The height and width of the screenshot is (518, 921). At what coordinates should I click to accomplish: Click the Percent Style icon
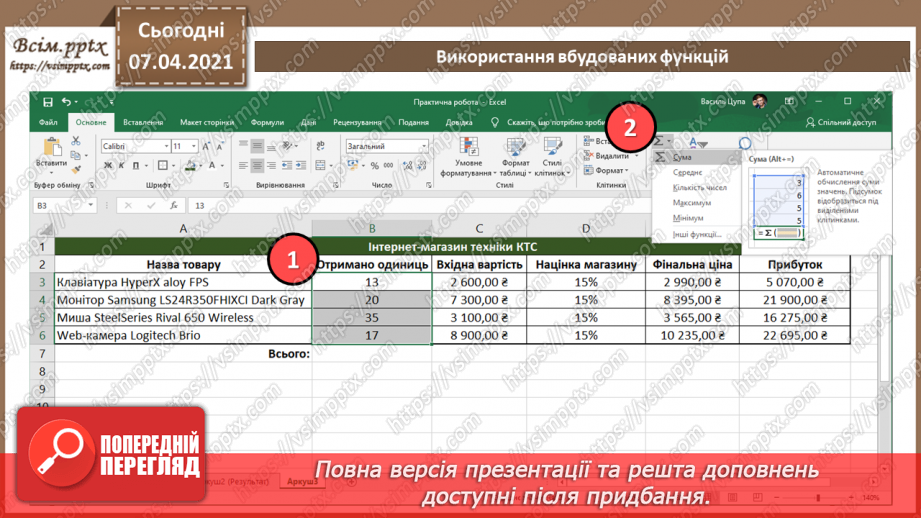click(x=374, y=166)
